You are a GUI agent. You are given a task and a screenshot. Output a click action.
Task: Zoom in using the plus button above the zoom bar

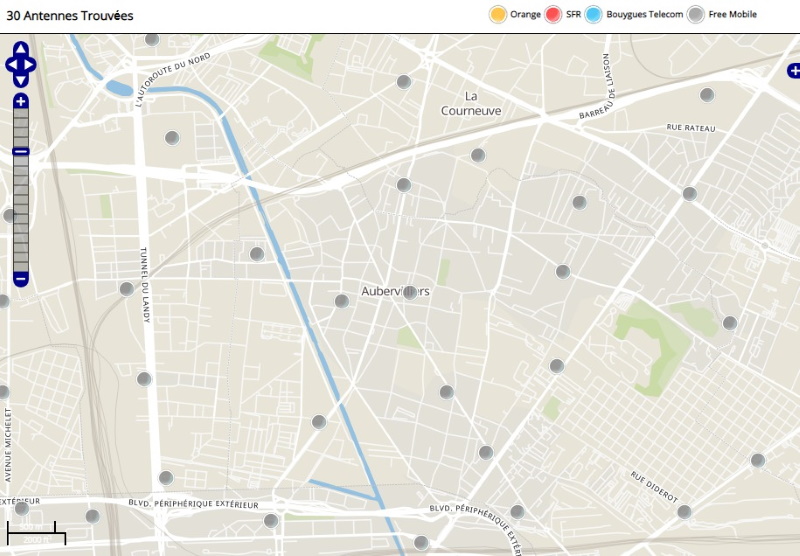click(20, 101)
